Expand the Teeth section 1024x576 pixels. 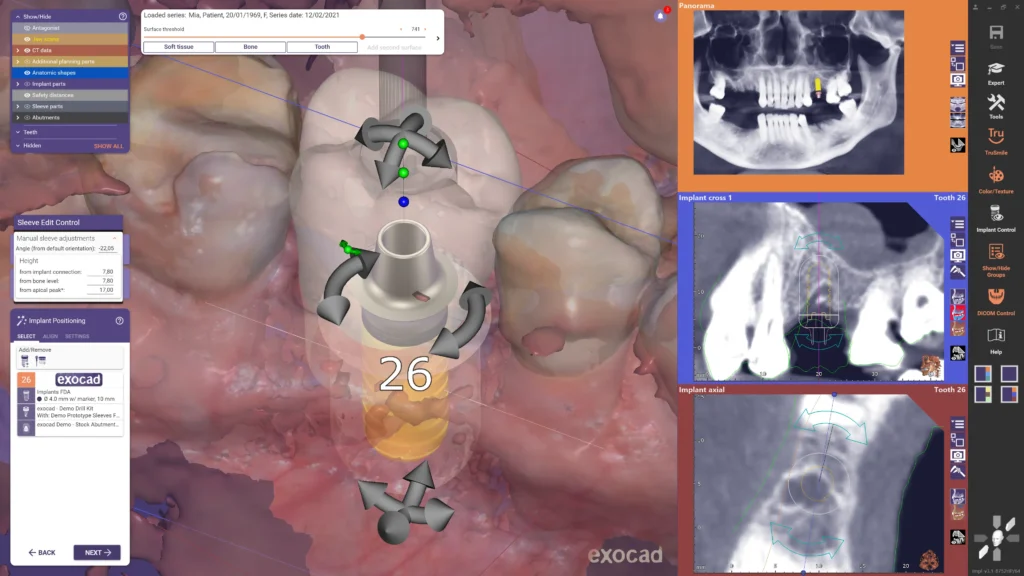pyautogui.click(x=18, y=132)
